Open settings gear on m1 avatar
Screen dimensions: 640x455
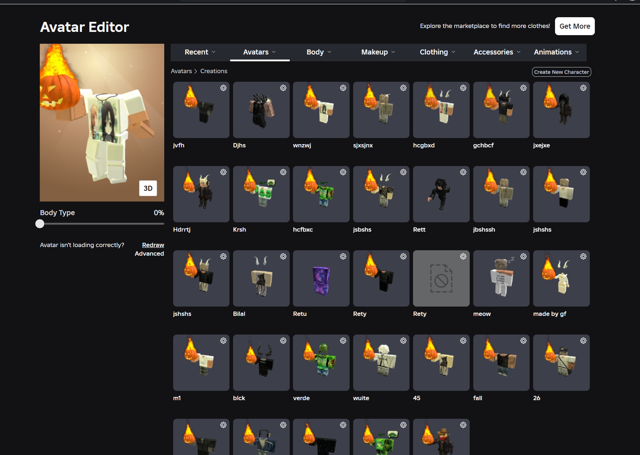click(223, 341)
